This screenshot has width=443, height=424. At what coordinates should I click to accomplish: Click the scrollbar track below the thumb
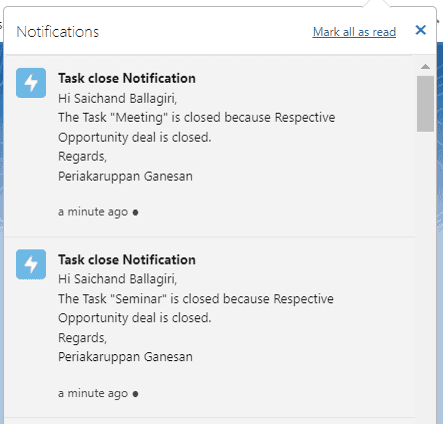tap(425, 277)
